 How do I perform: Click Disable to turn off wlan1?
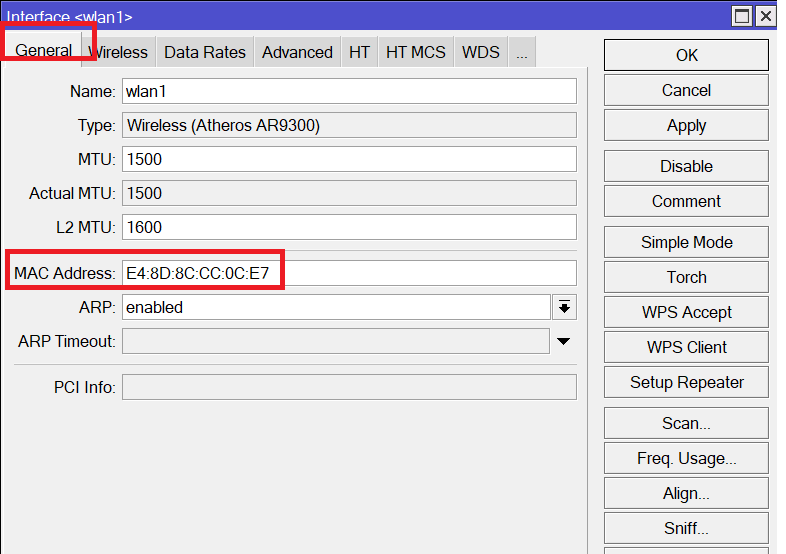[686, 166]
